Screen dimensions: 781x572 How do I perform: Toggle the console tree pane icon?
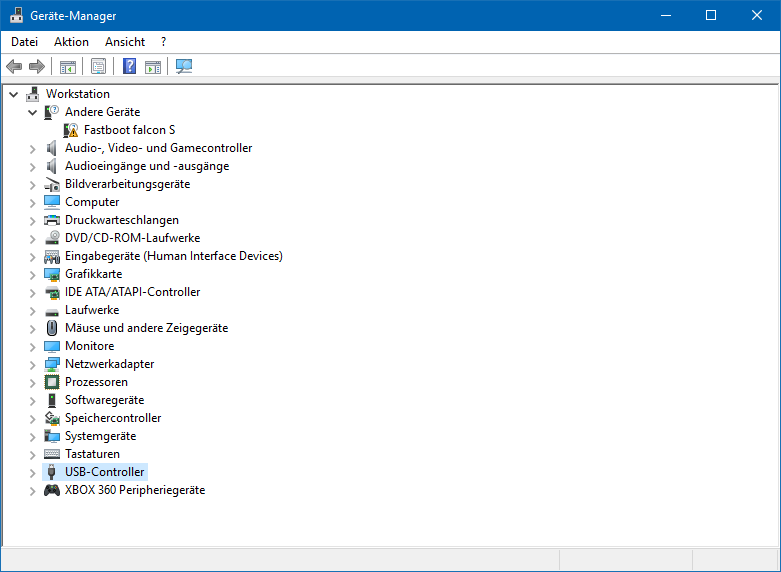pyautogui.click(x=68, y=66)
